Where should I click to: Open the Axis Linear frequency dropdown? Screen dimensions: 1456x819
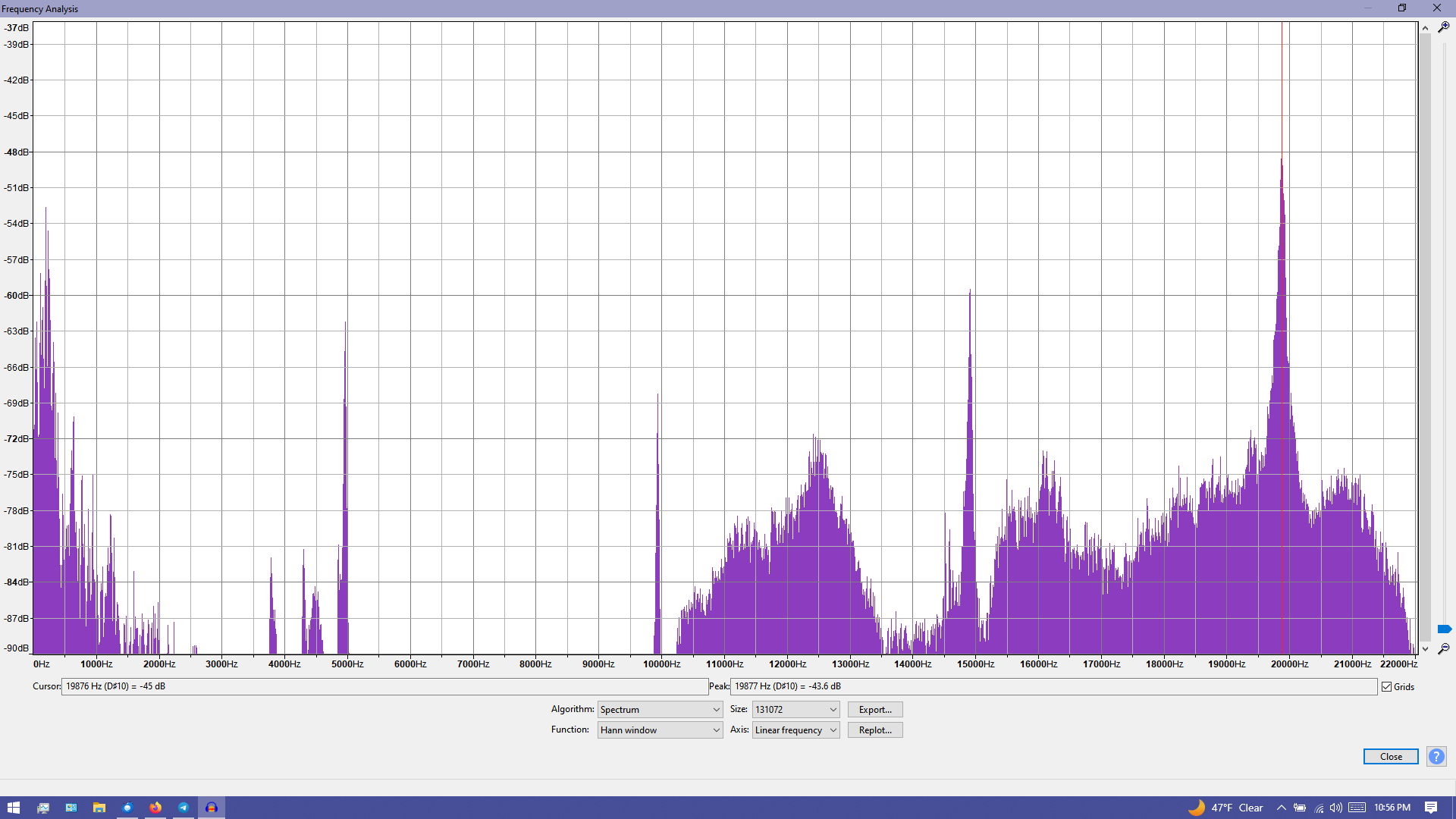click(795, 730)
